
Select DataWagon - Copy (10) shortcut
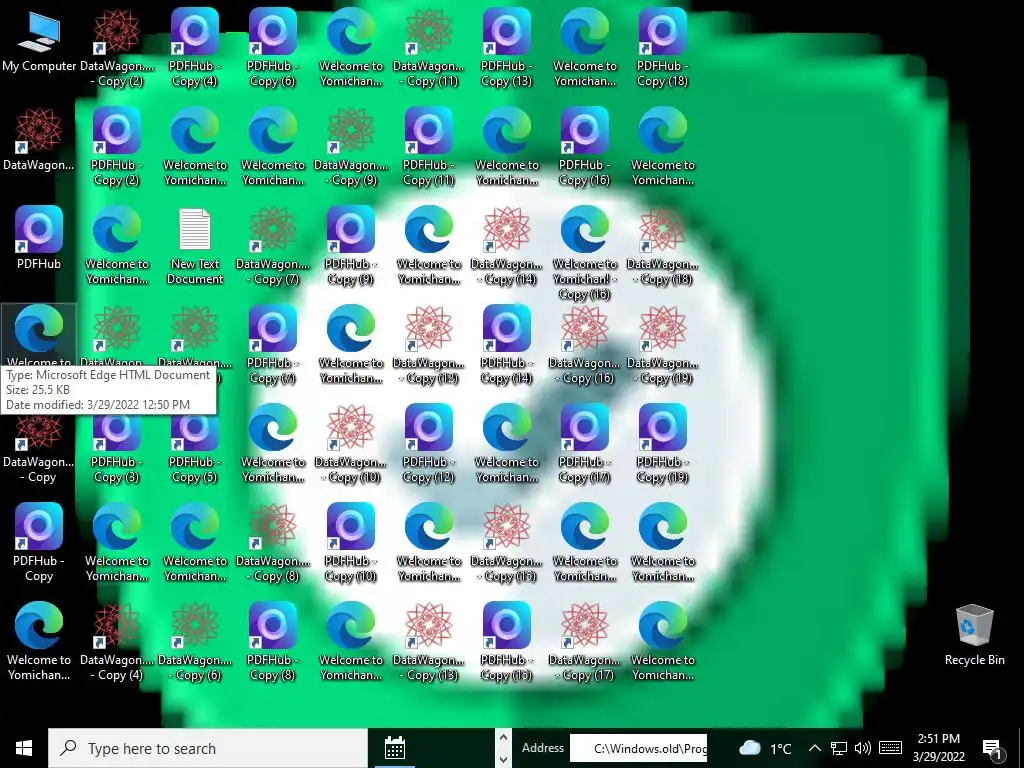coord(351,445)
